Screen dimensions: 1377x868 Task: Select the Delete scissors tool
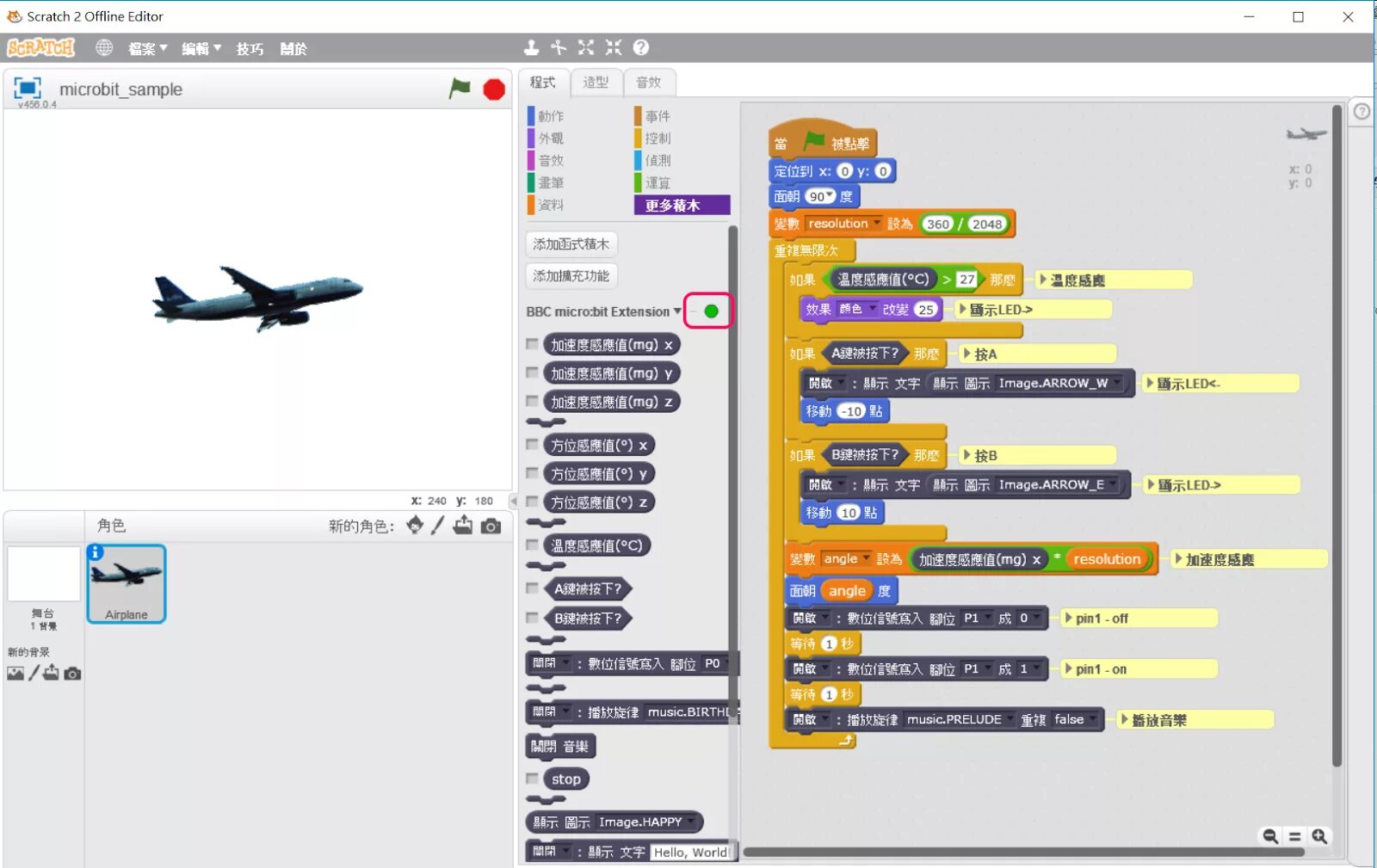[559, 47]
